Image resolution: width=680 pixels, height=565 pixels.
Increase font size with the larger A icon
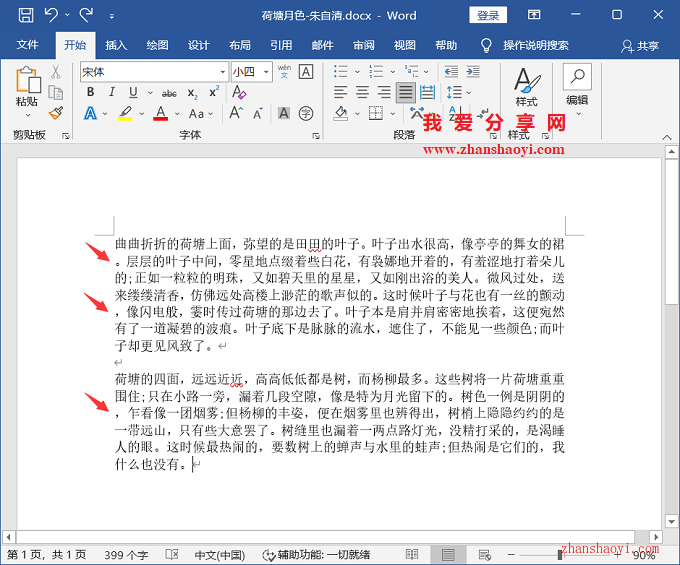pyautogui.click(x=236, y=113)
